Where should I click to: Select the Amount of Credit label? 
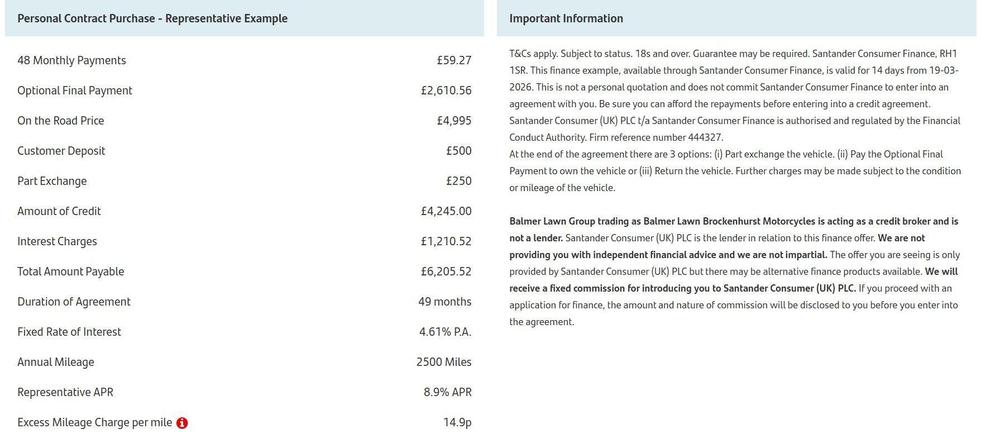(59, 211)
